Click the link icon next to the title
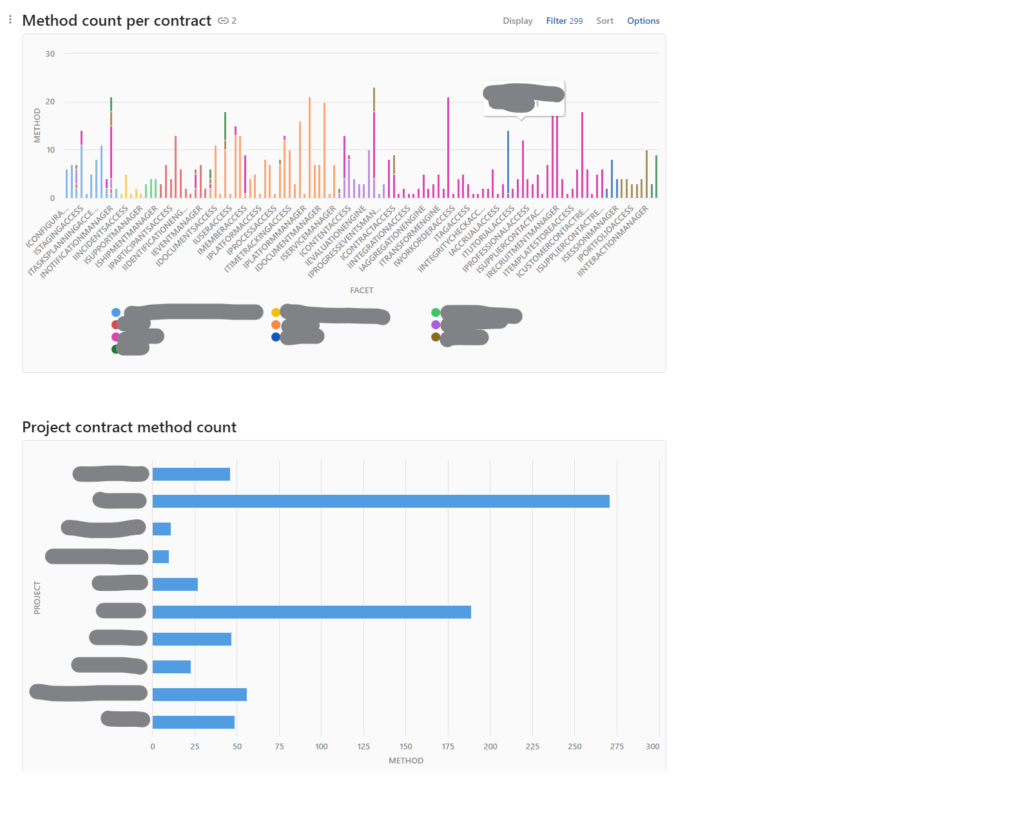1024x817 pixels. (x=224, y=21)
